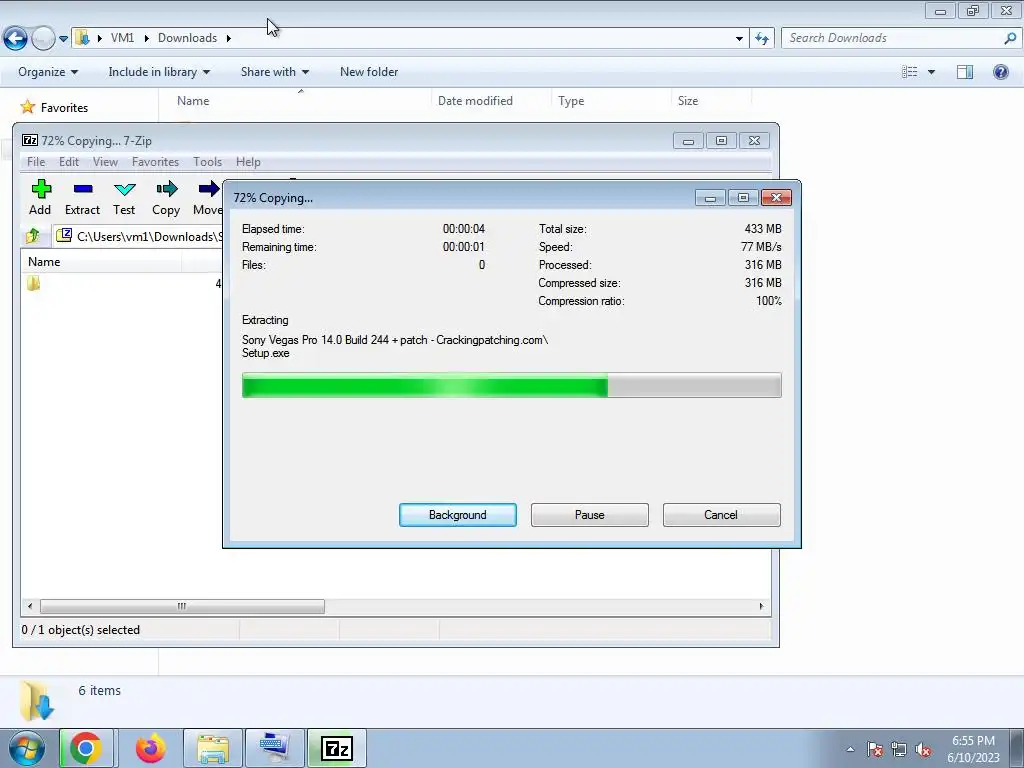Click the muted volume tray icon
The height and width of the screenshot is (768, 1024).
click(923, 749)
